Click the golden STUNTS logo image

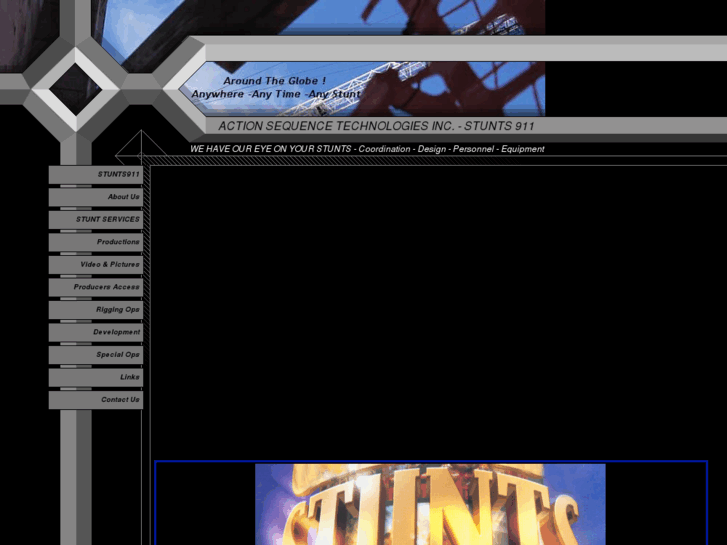click(430, 504)
